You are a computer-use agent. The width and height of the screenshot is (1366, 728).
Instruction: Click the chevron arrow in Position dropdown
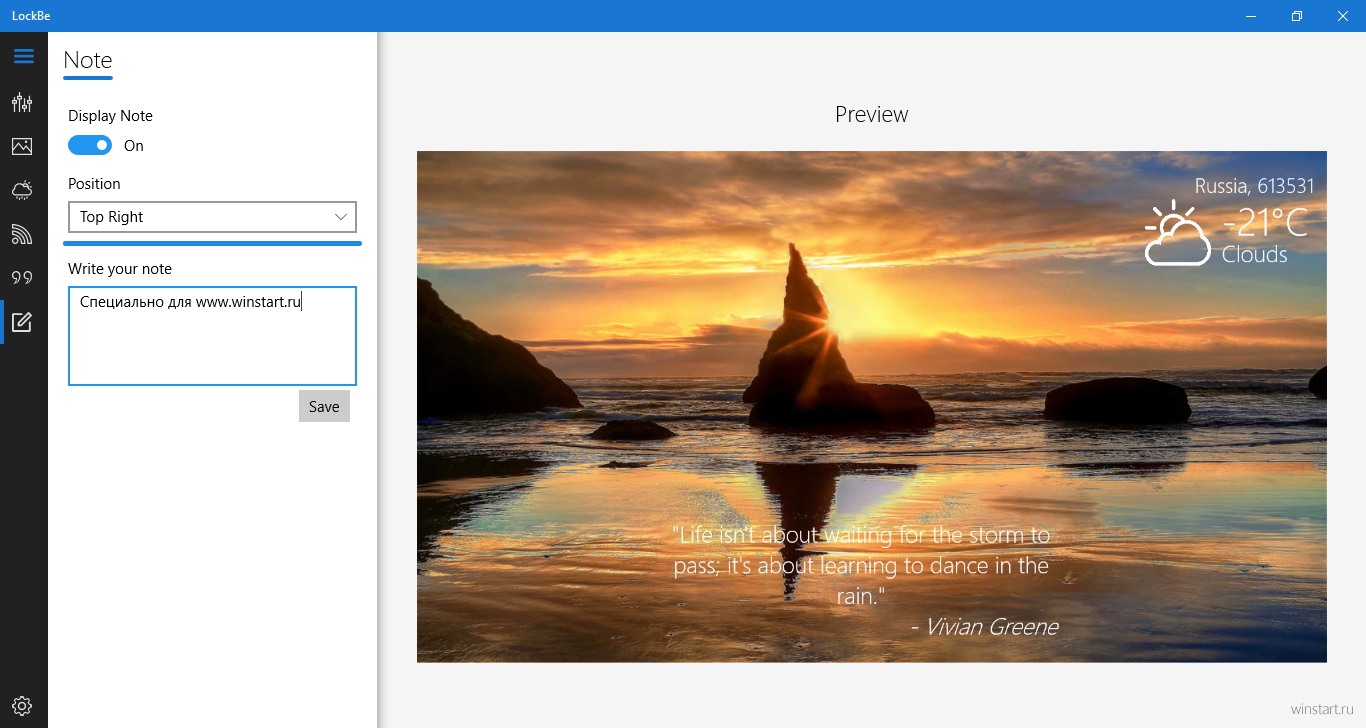coord(340,217)
